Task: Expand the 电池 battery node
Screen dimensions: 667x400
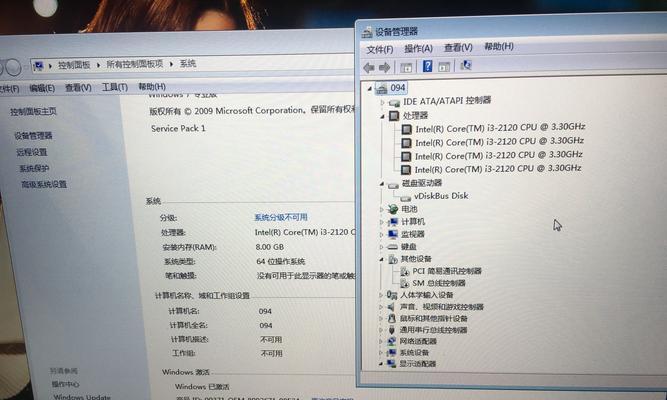Action: tap(381, 209)
